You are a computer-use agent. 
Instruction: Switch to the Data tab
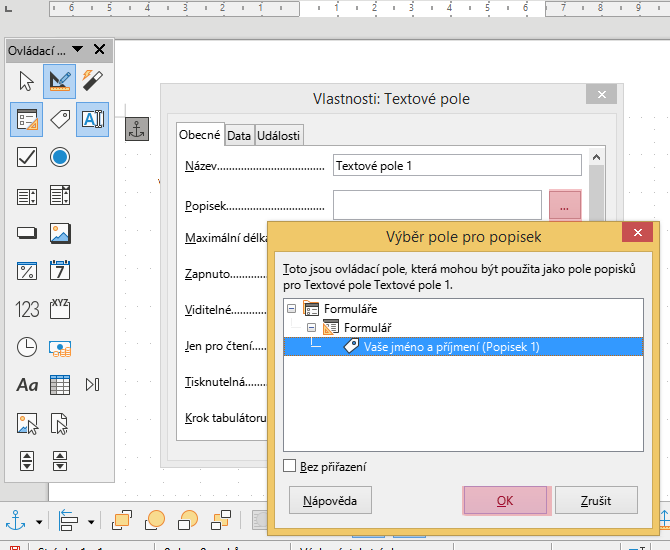[239, 136]
